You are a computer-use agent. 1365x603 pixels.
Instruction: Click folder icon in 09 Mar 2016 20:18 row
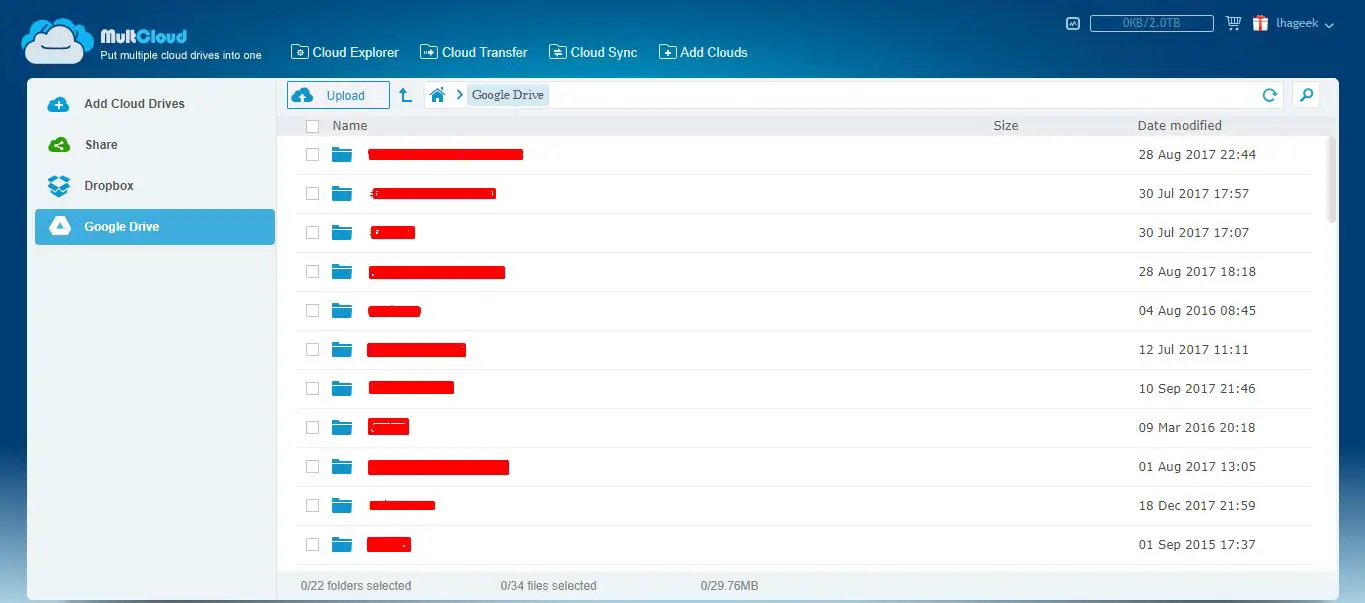coord(342,428)
